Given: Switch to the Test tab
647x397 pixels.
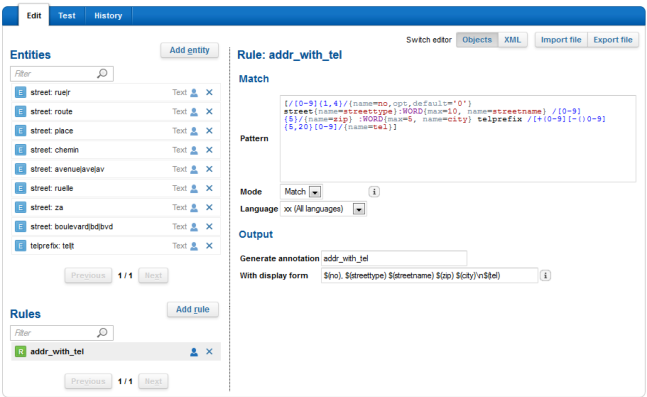Looking at the screenshot, I should tap(67, 16).
